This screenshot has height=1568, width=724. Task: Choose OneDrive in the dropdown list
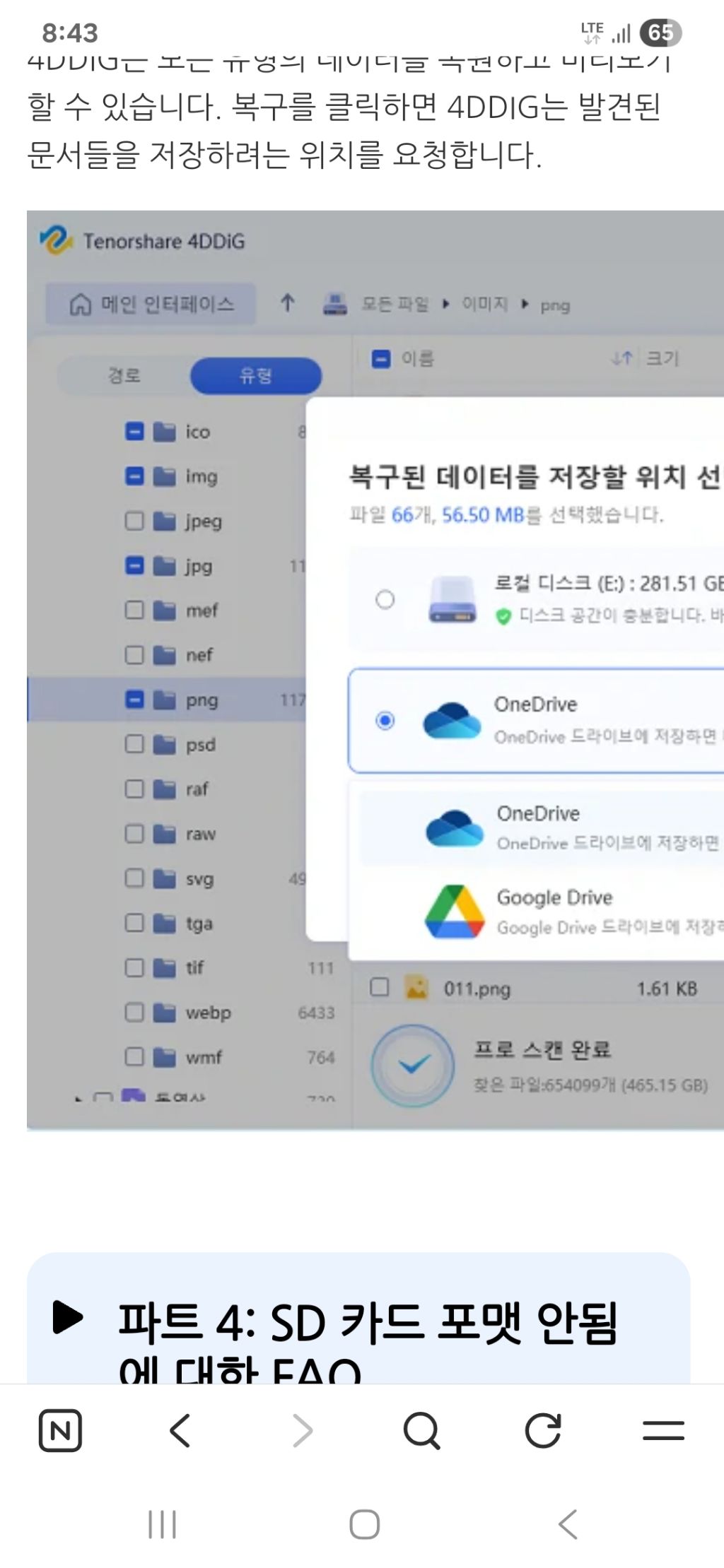[541, 827]
